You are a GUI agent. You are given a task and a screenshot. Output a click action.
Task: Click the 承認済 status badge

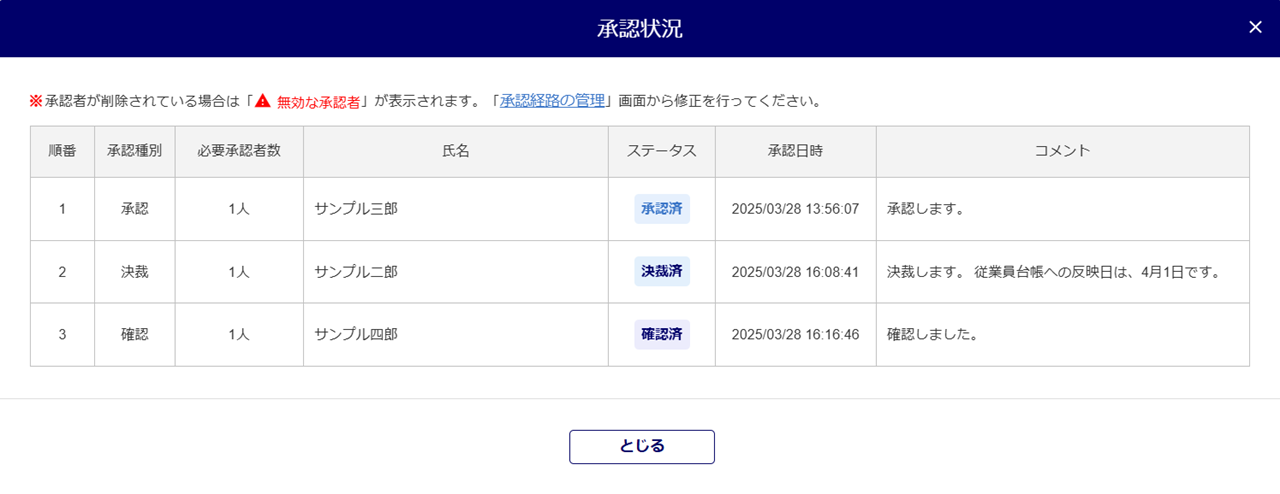tap(662, 209)
